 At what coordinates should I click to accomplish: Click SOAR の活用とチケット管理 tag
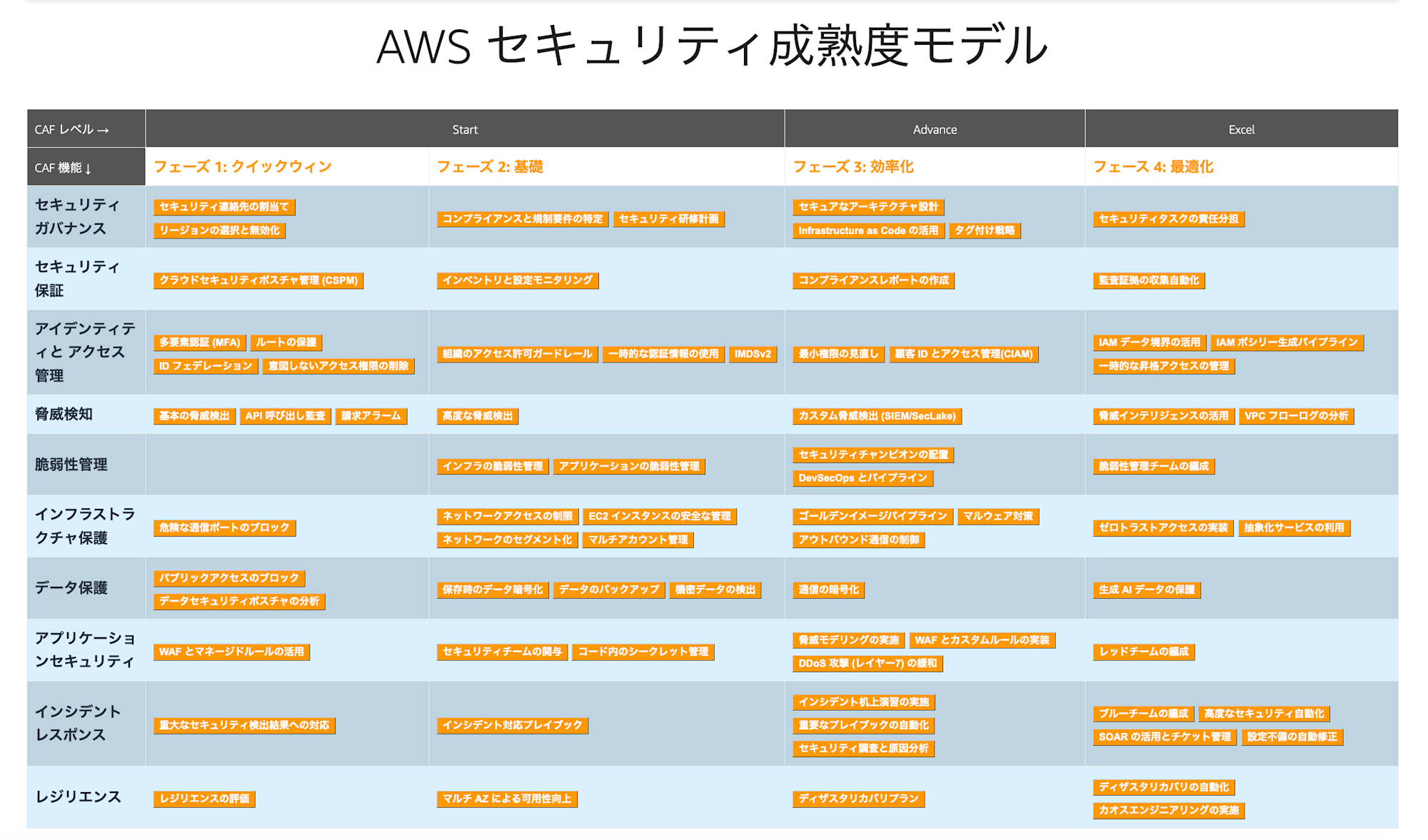(1165, 737)
